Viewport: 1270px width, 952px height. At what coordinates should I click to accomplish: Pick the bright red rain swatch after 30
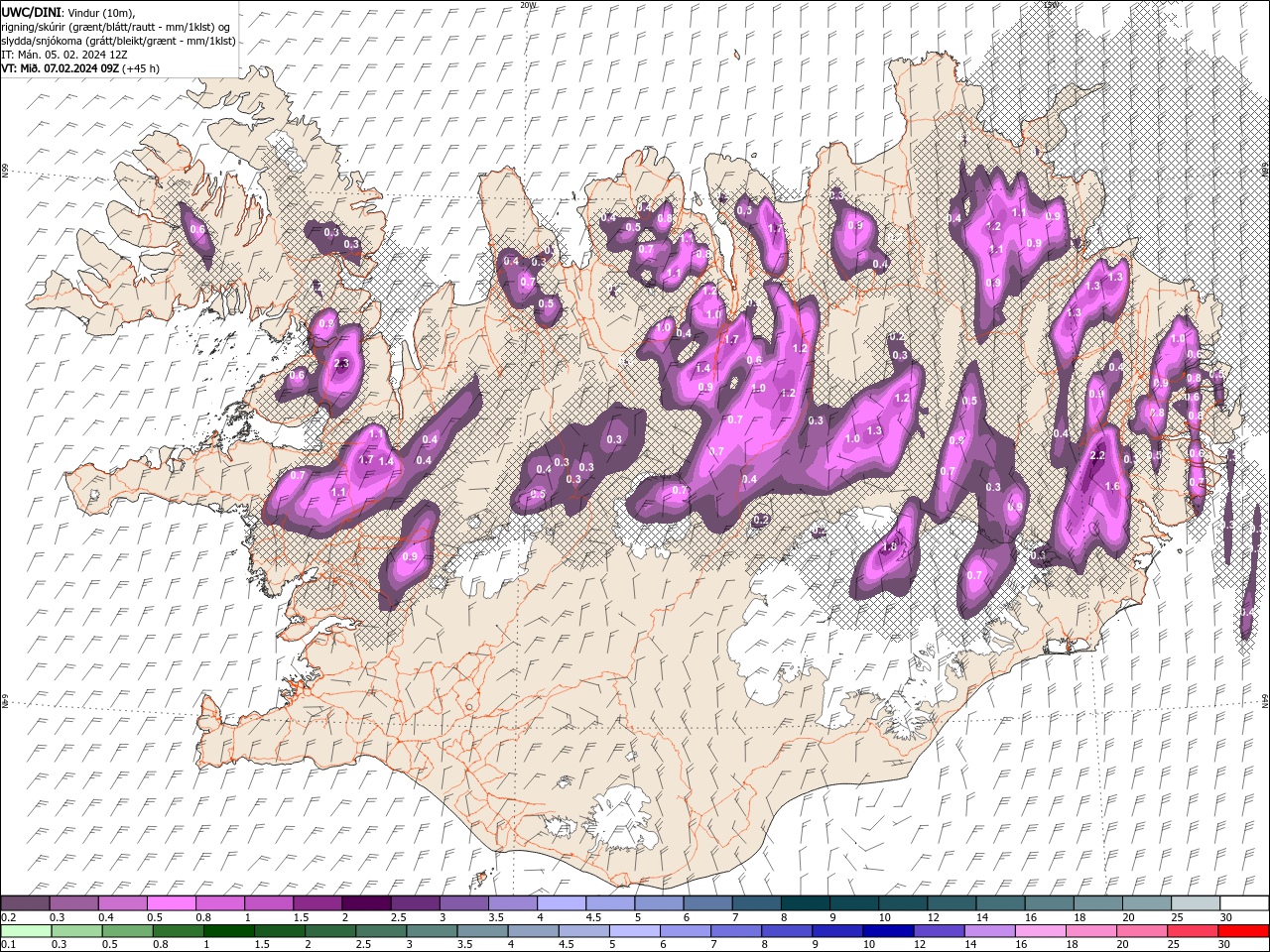[1243, 930]
